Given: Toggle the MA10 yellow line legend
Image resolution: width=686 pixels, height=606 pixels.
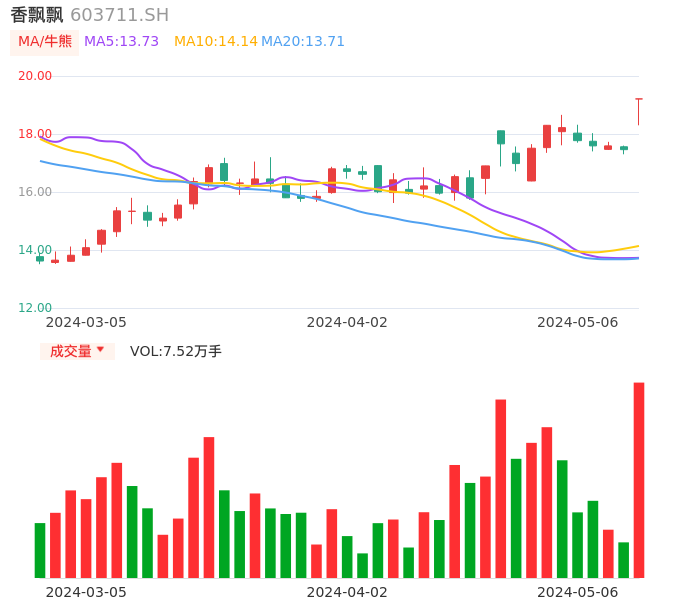Looking at the screenshot, I should pos(215,42).
